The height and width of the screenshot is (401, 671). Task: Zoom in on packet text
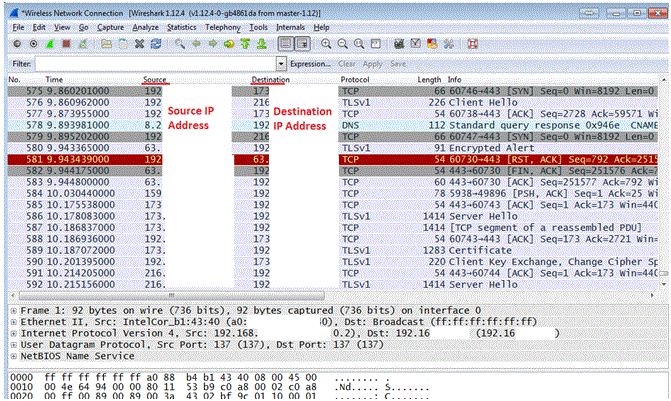[326, 44]
